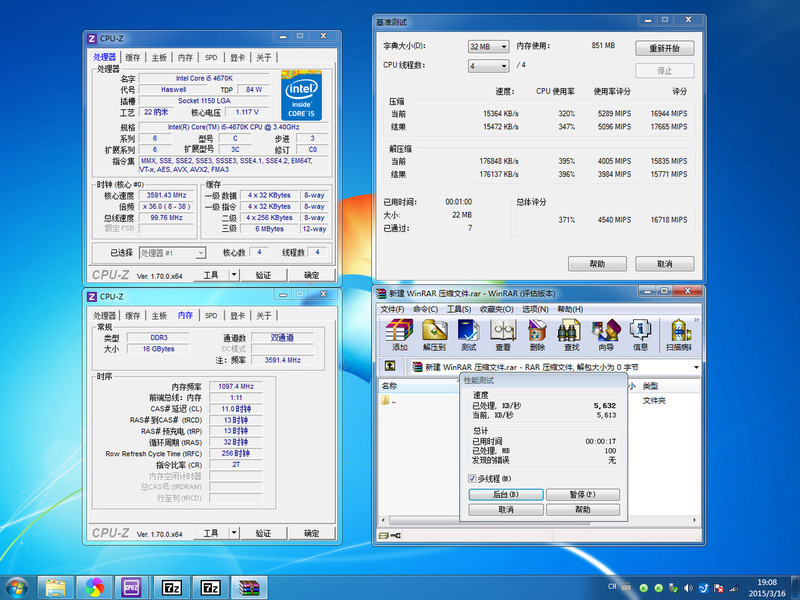Open the View (查看) toolbar icon

pos(502,332)
